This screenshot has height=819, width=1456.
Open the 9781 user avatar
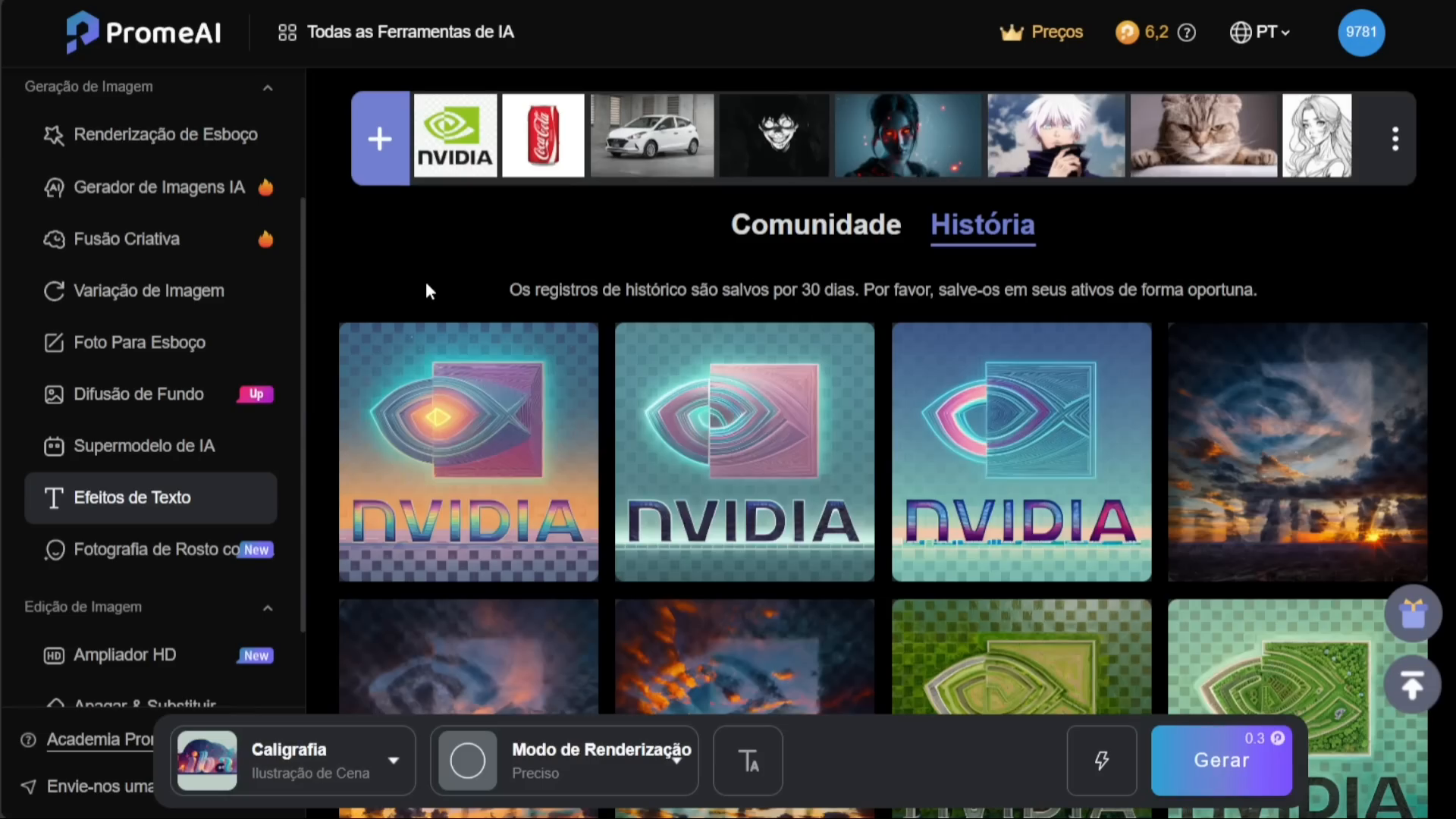1360,33
